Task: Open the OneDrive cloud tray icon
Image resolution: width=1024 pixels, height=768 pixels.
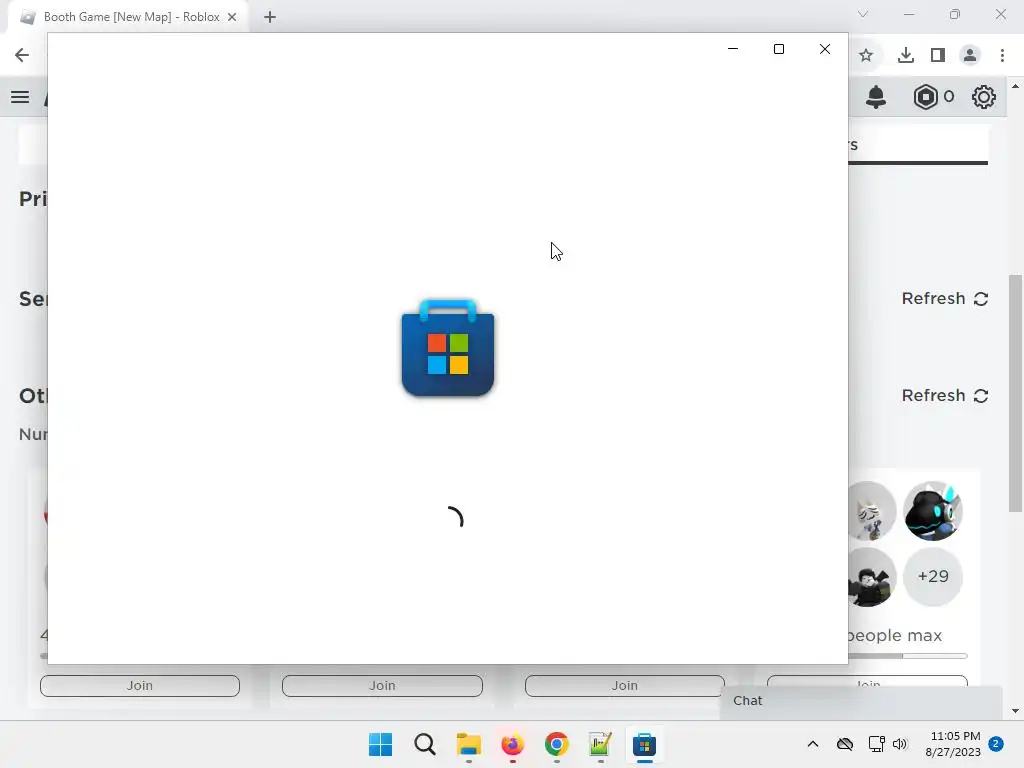Action: [845, 744]
